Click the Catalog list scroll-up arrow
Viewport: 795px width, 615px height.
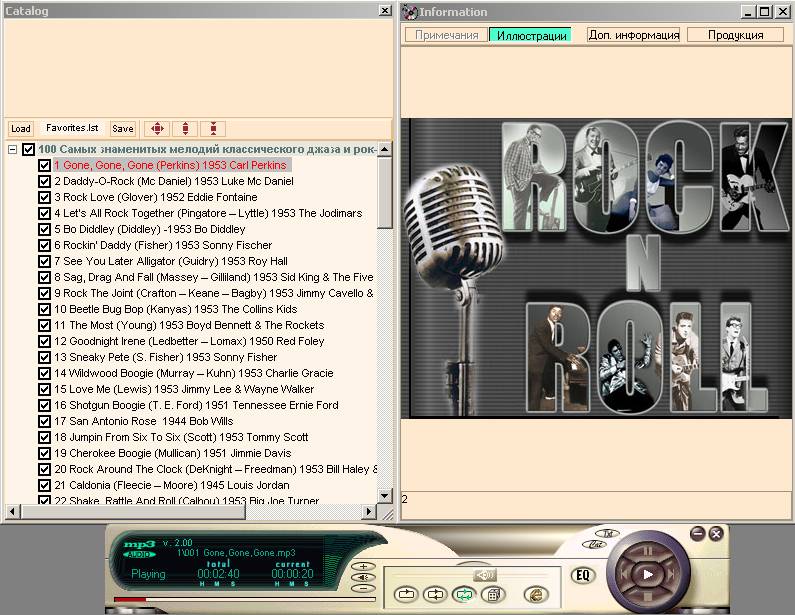point(385,149)
